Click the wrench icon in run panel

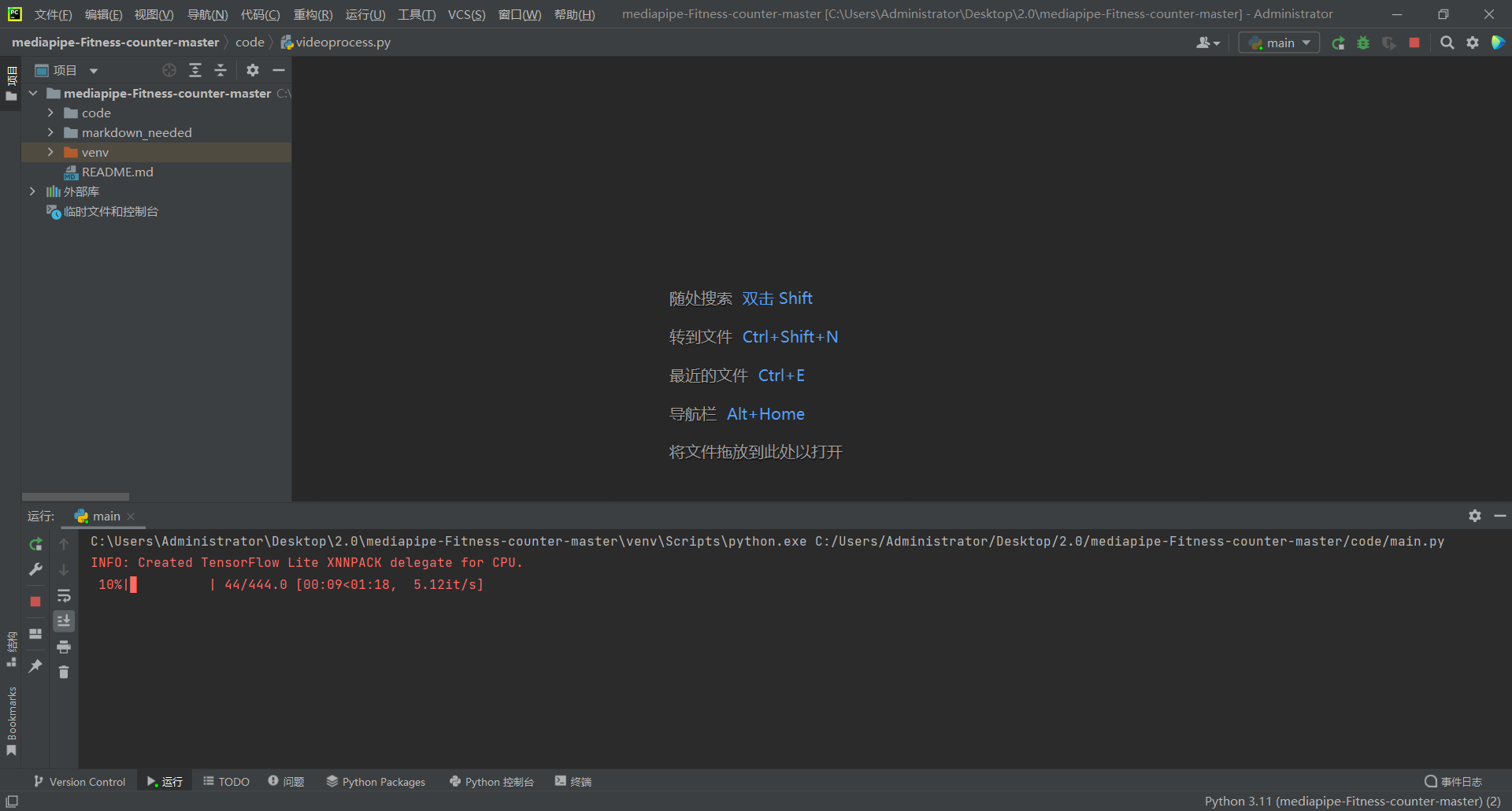[x=35, y=569]
